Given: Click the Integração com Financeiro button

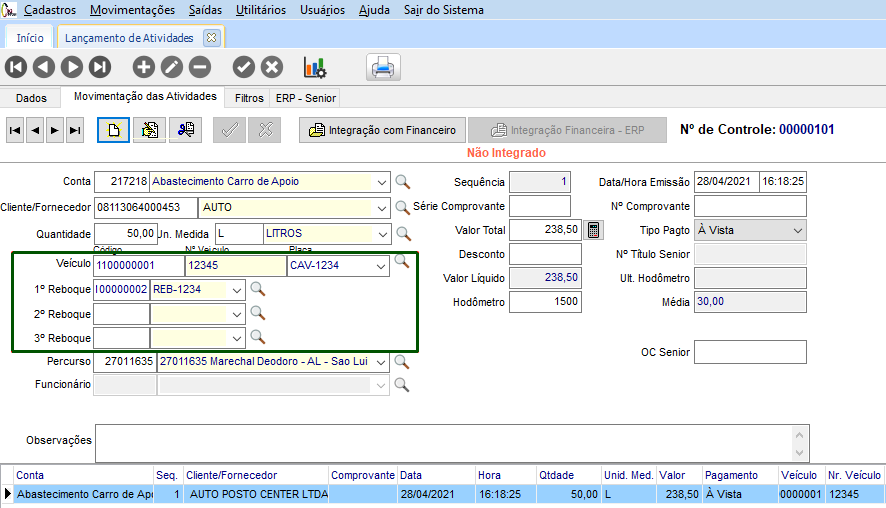Looking at the screenshot, I should [382, 130].
